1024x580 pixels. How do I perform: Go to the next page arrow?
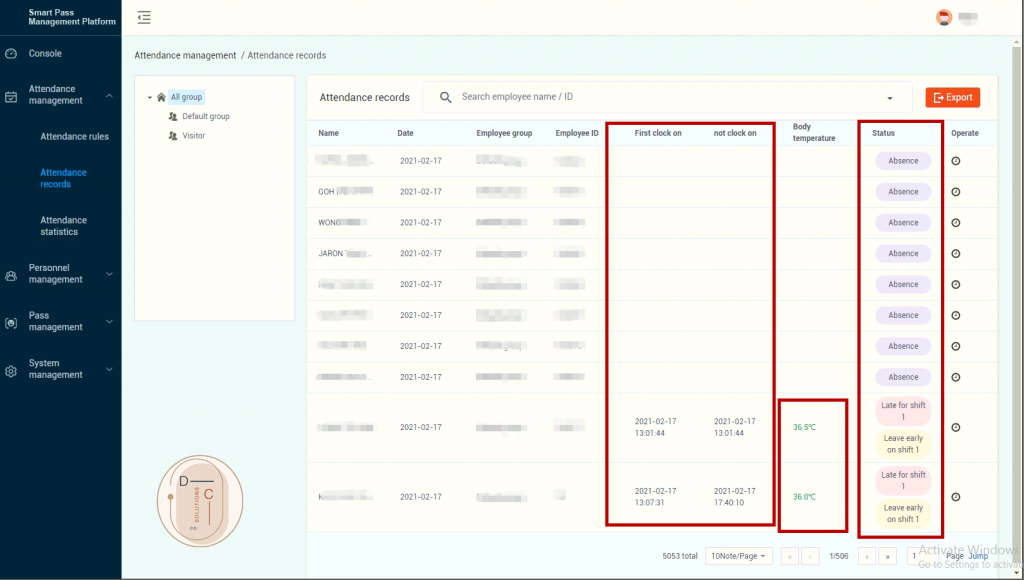866,556
